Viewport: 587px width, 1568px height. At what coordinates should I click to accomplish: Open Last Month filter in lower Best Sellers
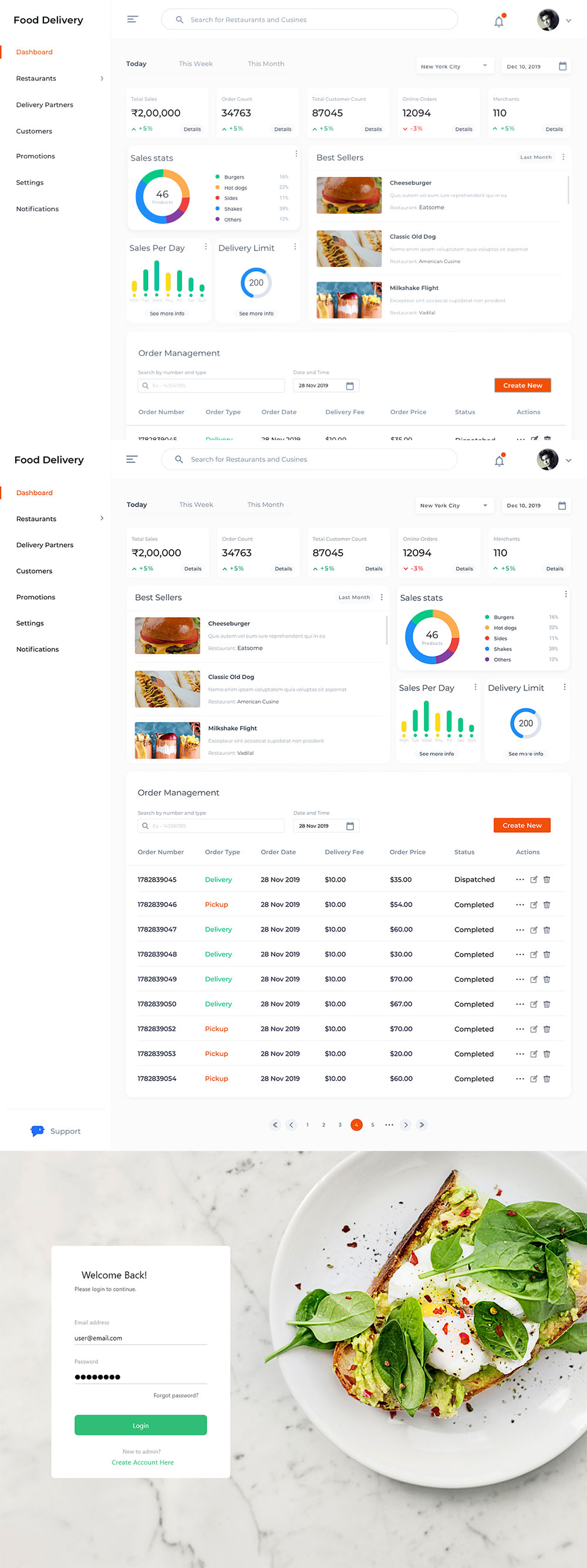click(355, 597)
